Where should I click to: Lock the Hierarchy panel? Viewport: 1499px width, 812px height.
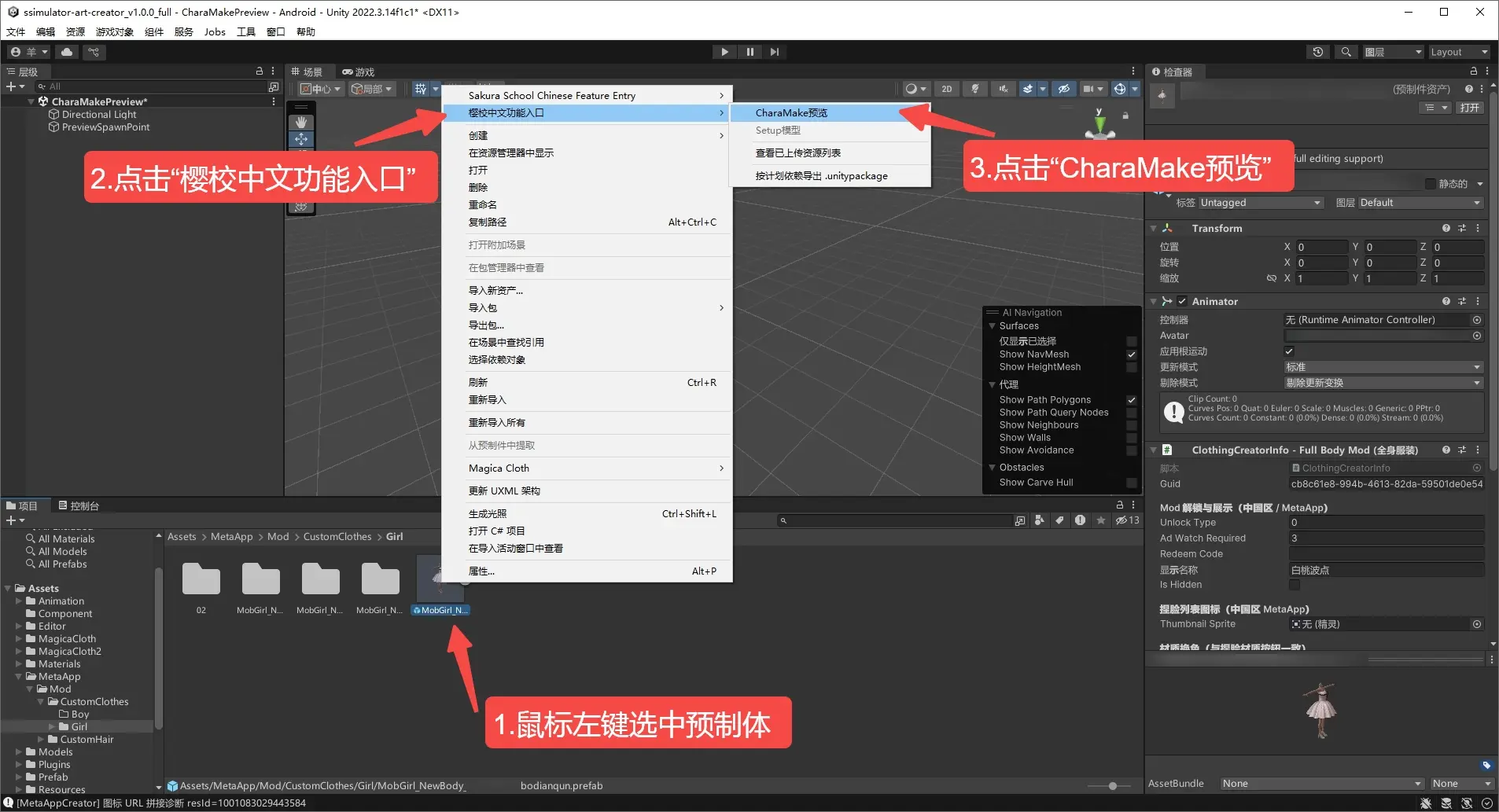pyautogui.click(x=260, y=71)
